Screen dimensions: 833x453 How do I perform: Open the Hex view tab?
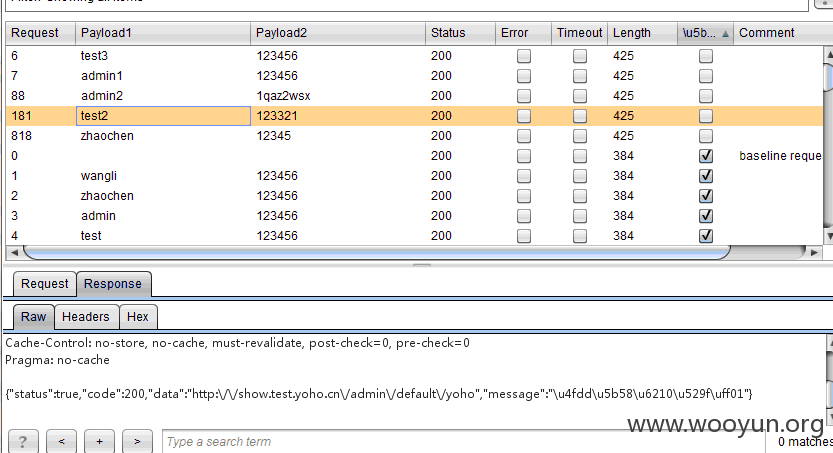(138, 317)
